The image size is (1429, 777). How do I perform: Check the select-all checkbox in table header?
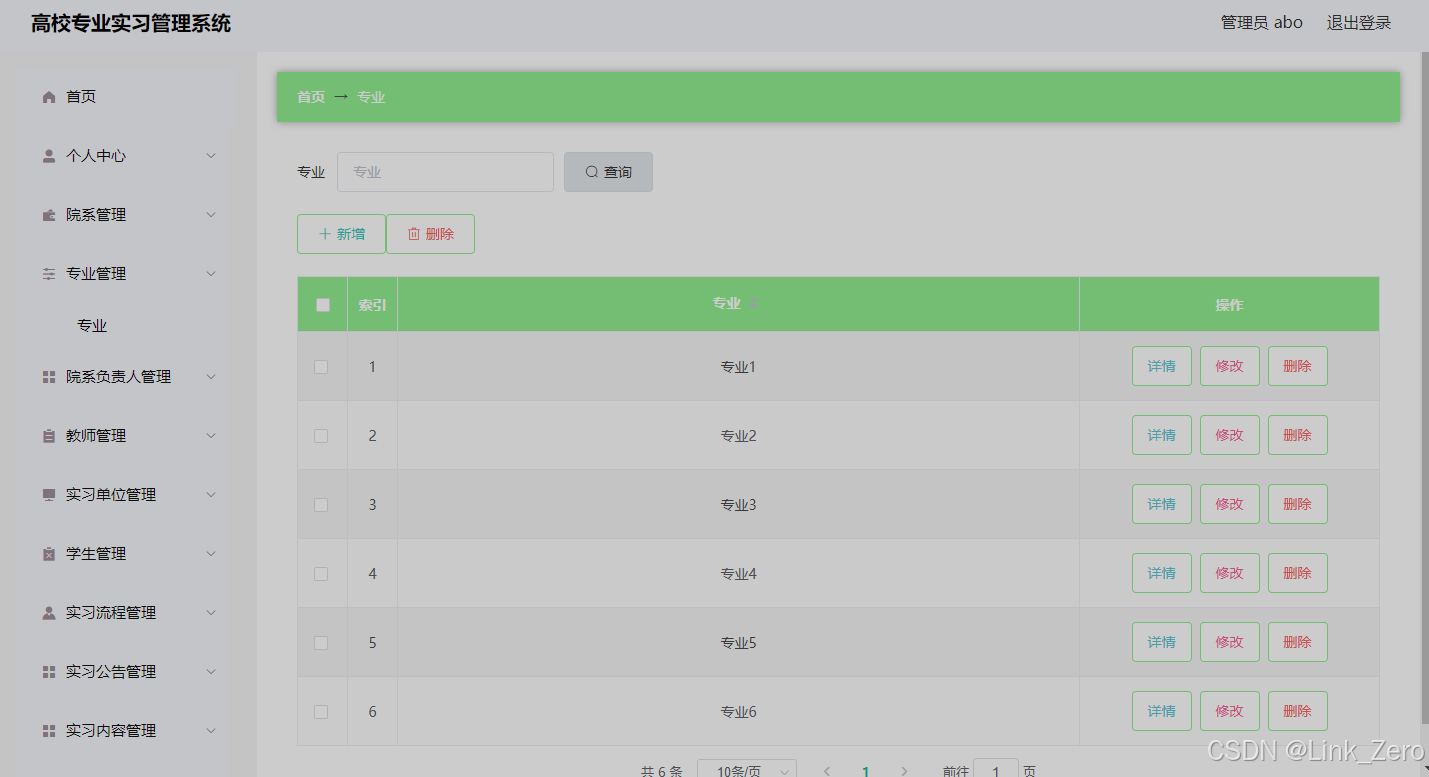click(x=321, y=304)
